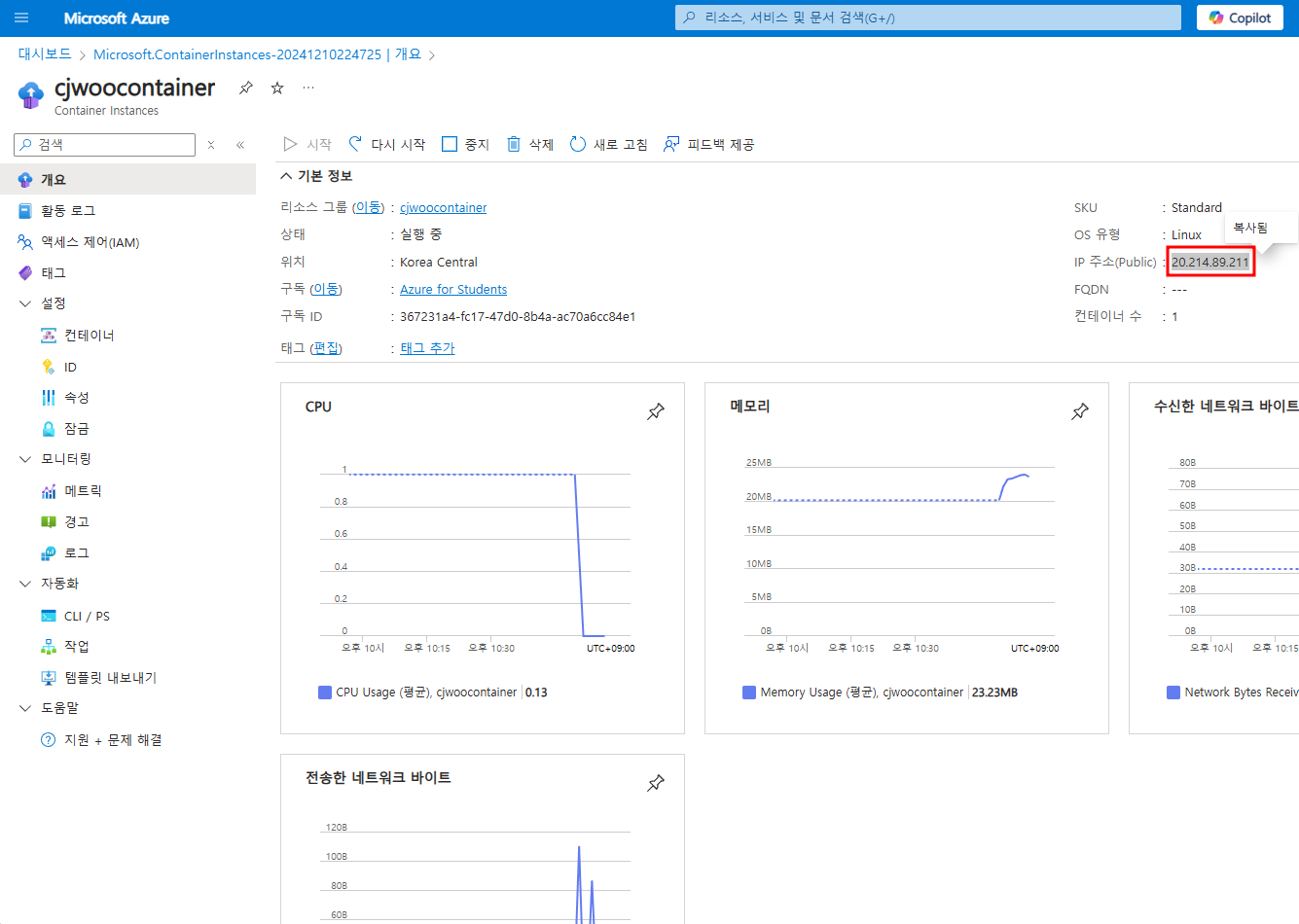This screenshot has height=924, width=1299.
Task: Open 피드백 제공 feedback option
Action: pyautogui.click(x=709, y=144)
